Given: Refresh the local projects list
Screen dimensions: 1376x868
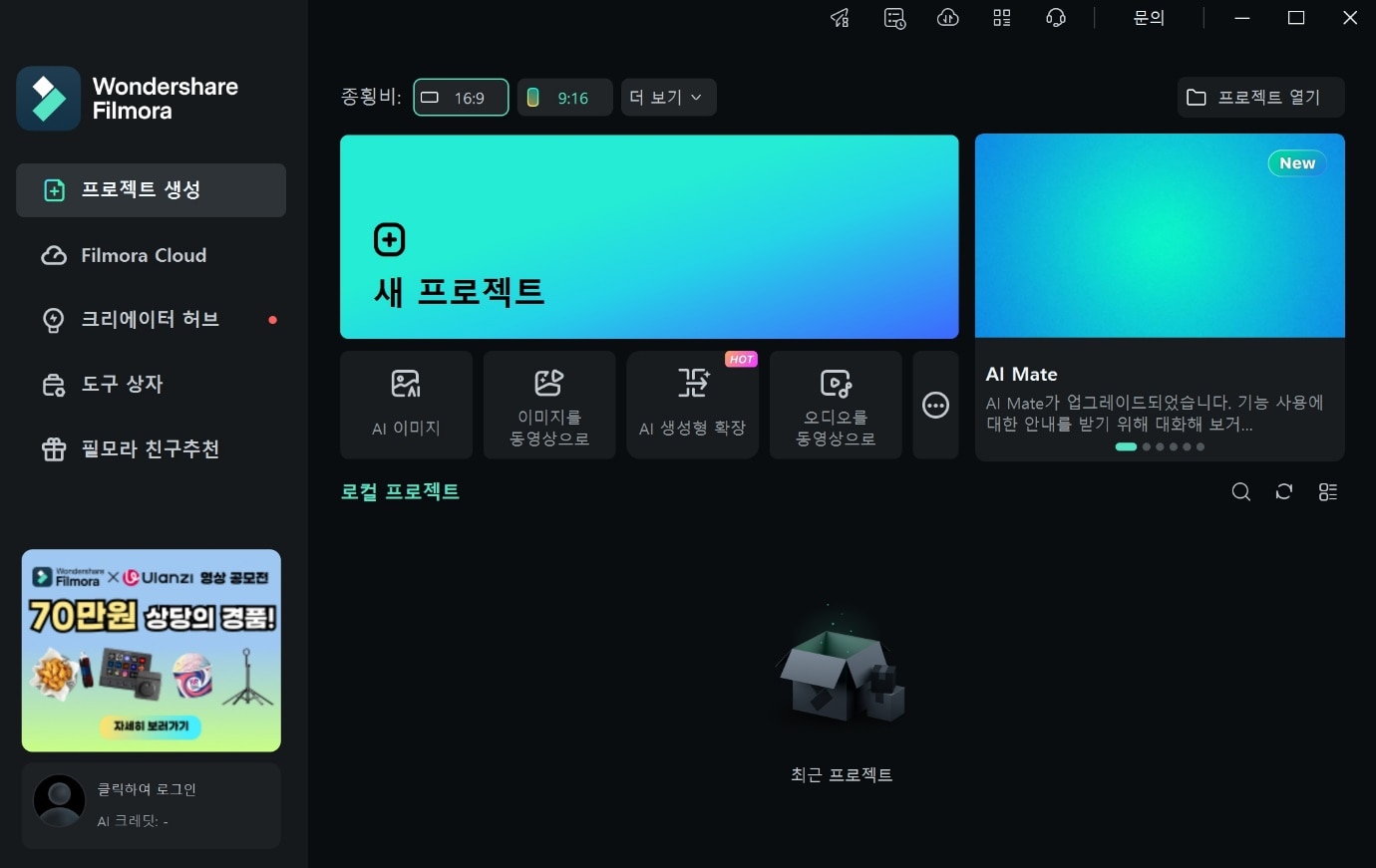Looking at the screenshot, I should tap(1284, 492).
